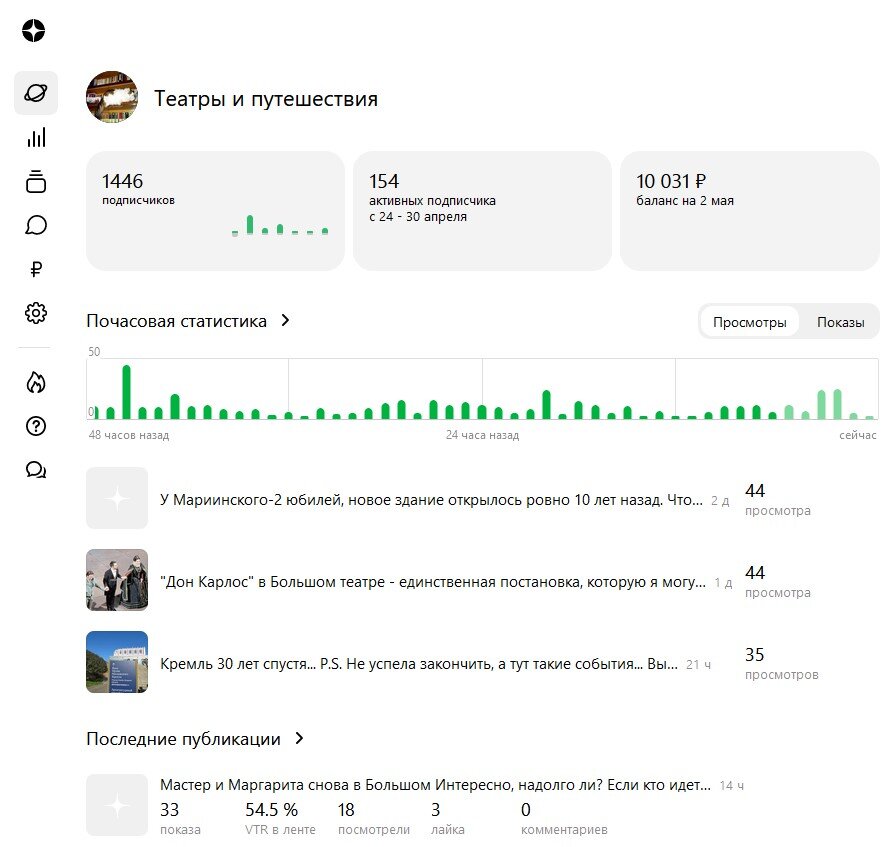Click 35 просмотров count of Кремль post
The image size is (888, 847).
pyautogui.click(x=782, y=663)
